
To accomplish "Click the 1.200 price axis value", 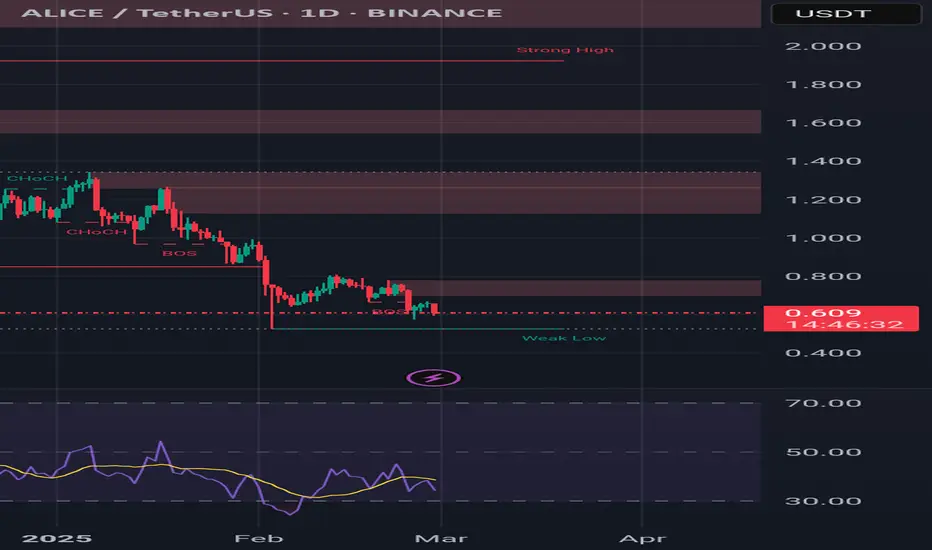I will [823, 200].
